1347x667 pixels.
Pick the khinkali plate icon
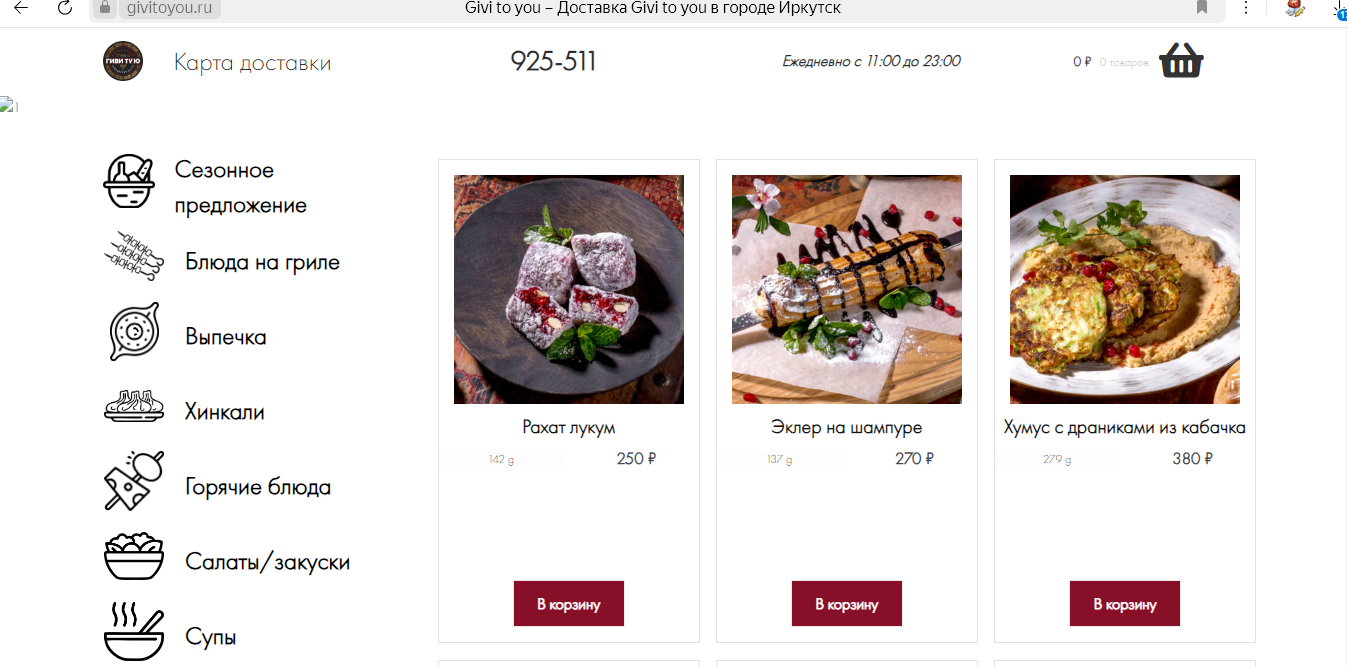134,406
